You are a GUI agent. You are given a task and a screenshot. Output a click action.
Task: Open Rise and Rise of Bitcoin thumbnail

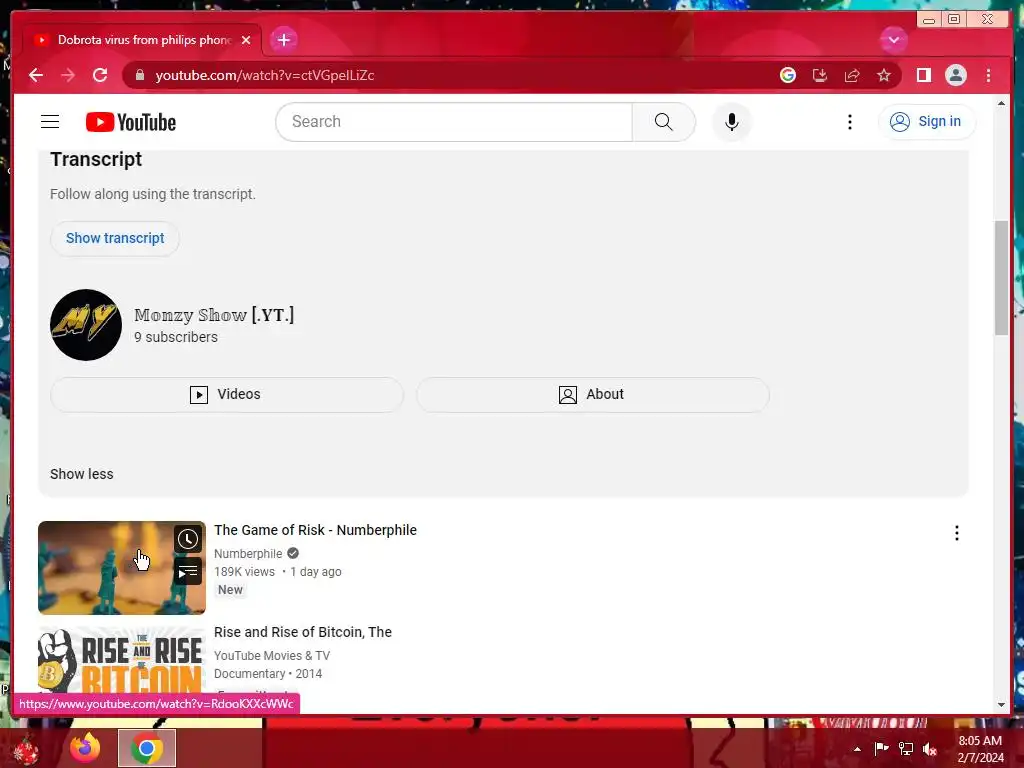coord(121,660)
